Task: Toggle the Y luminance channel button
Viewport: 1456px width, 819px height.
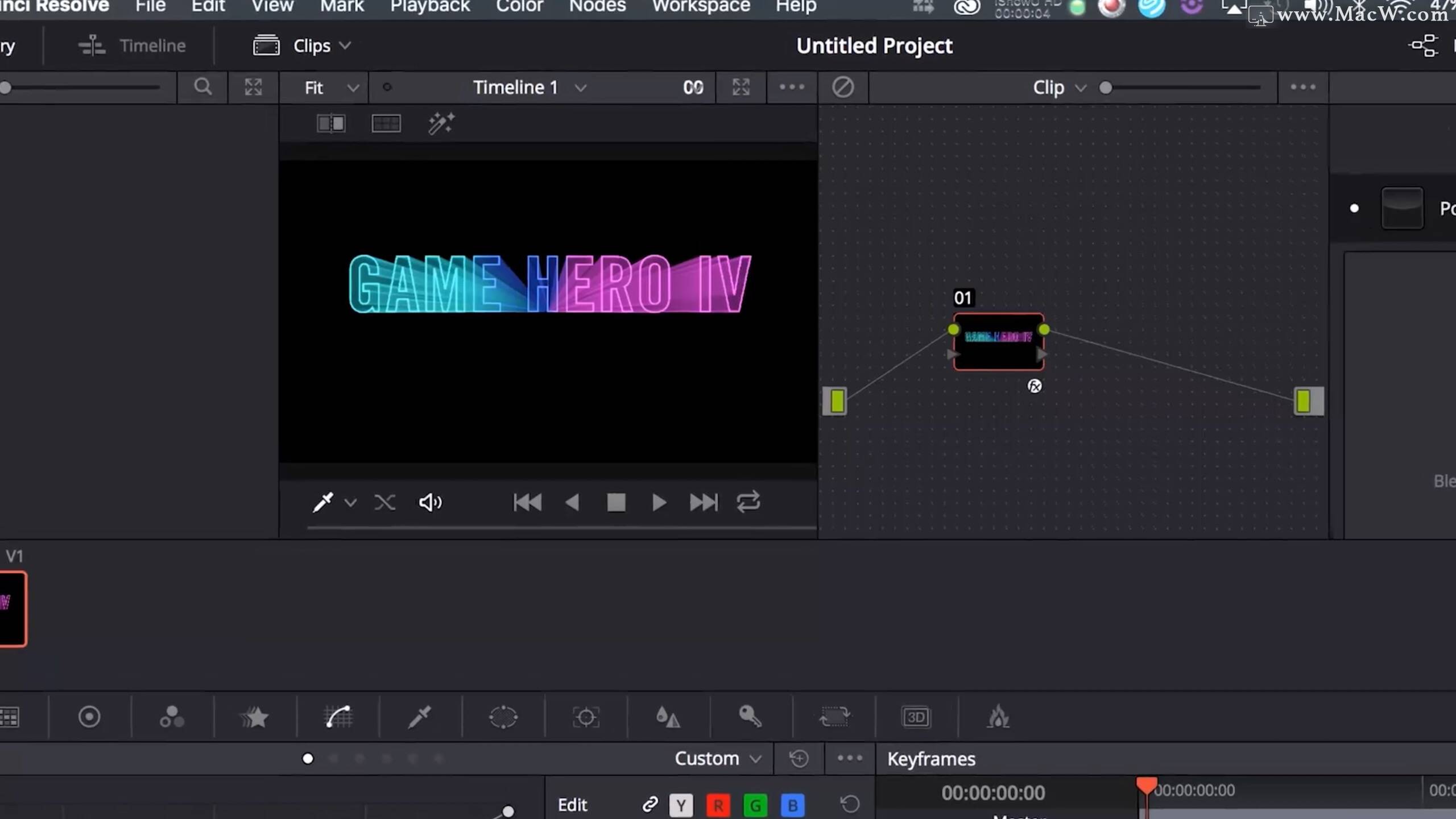Action: [x=681, y=805]
